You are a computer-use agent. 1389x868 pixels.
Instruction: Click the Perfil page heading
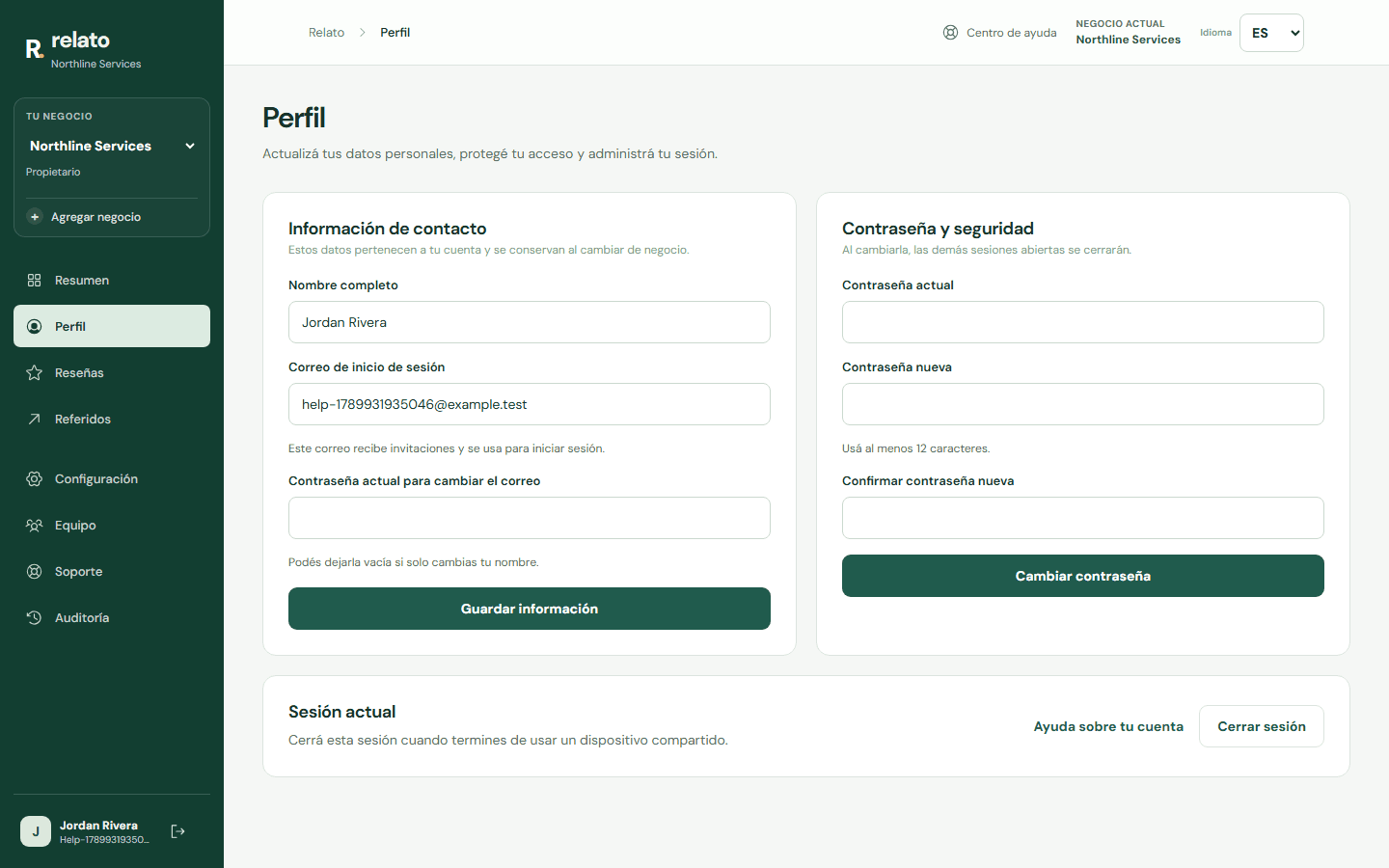[294, 118]
